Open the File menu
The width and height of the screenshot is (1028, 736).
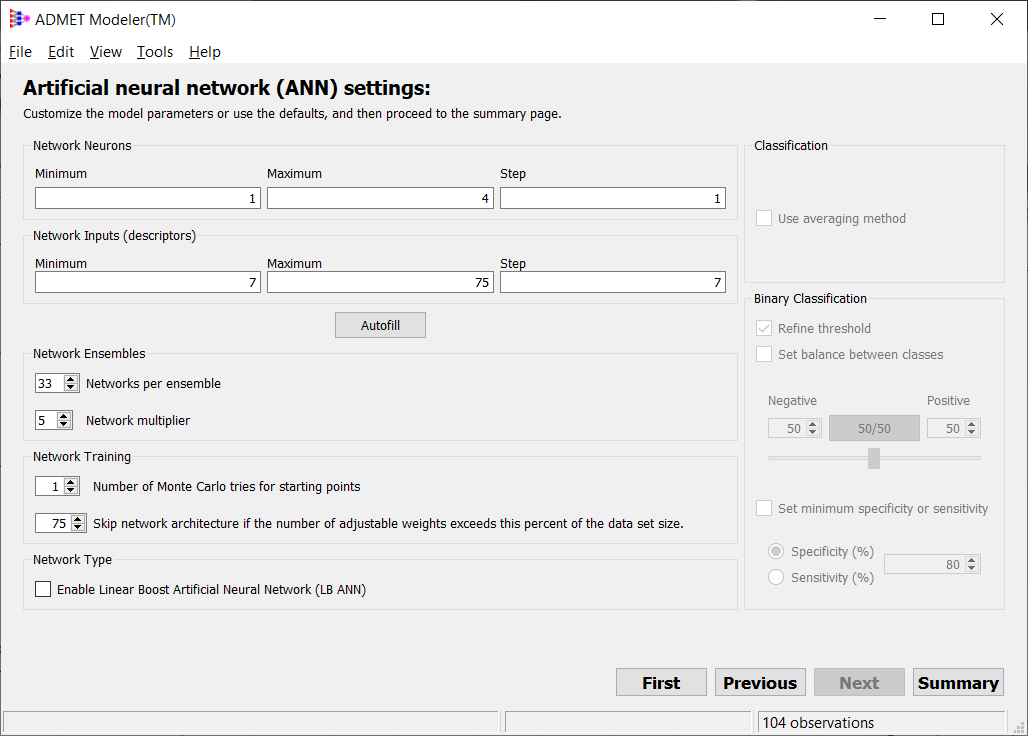20,52
